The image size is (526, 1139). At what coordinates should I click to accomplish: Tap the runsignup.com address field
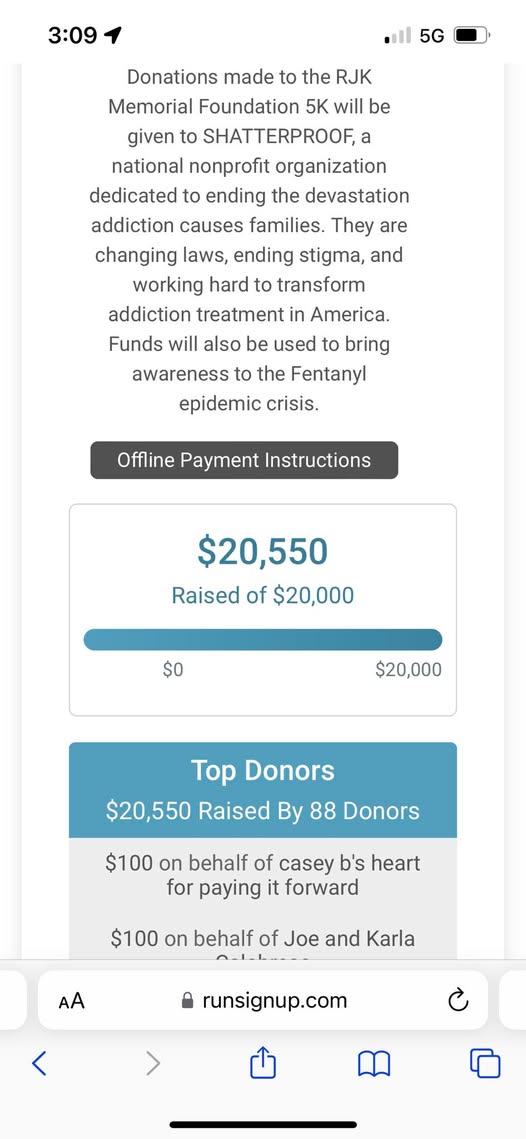point(263,1000)
